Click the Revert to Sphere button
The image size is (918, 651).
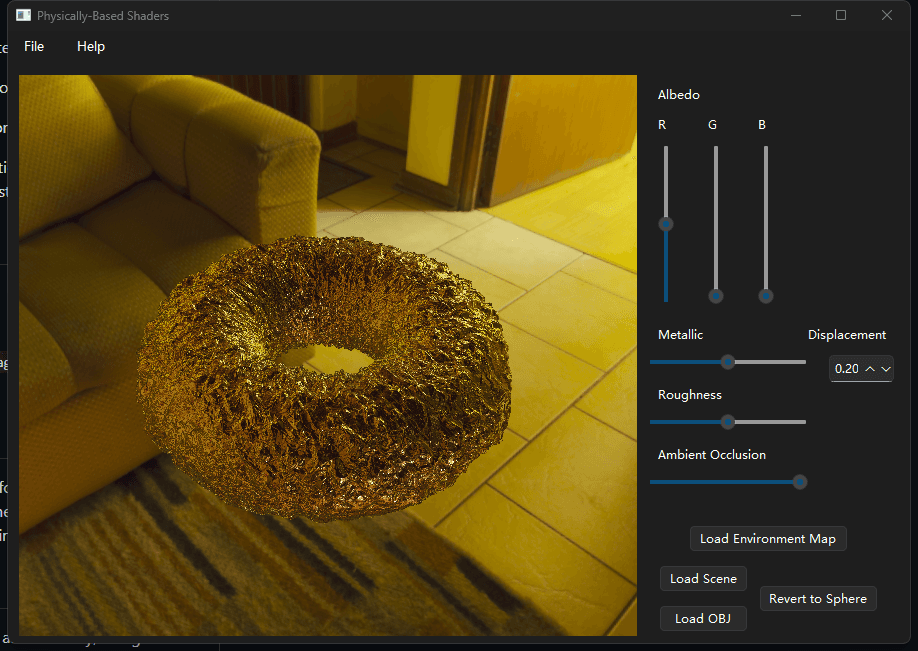(x=818, y=598)
